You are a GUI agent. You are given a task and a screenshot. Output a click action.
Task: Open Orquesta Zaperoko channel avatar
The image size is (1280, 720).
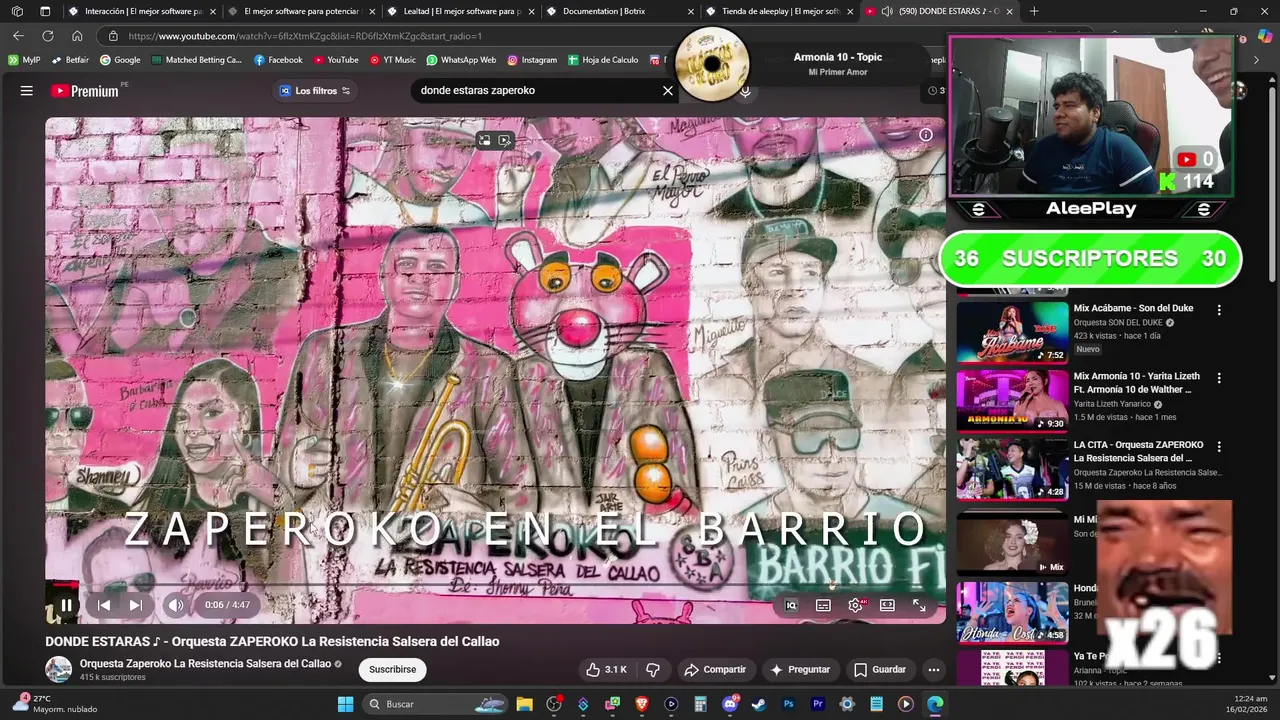click(59, 669)
